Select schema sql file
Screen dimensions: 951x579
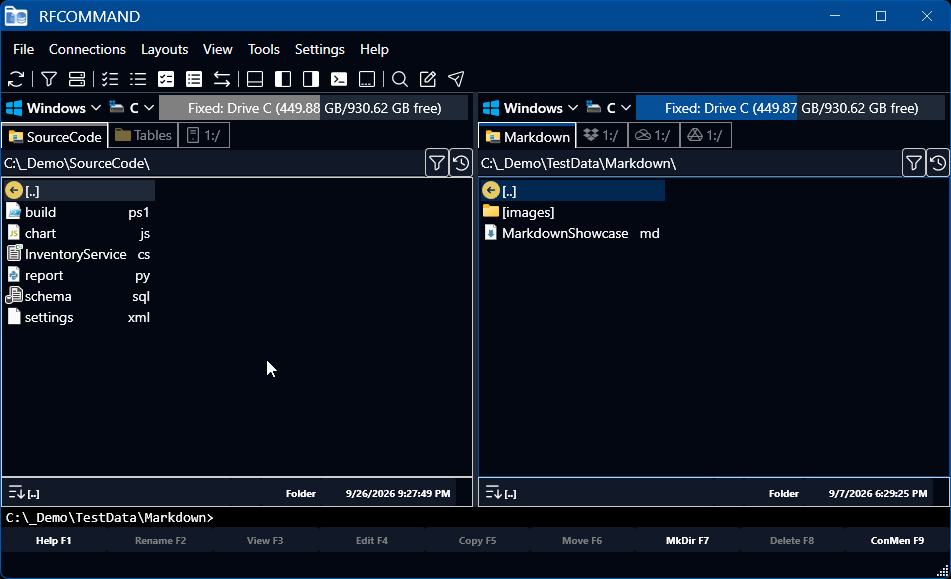click(x=79, y=296)
